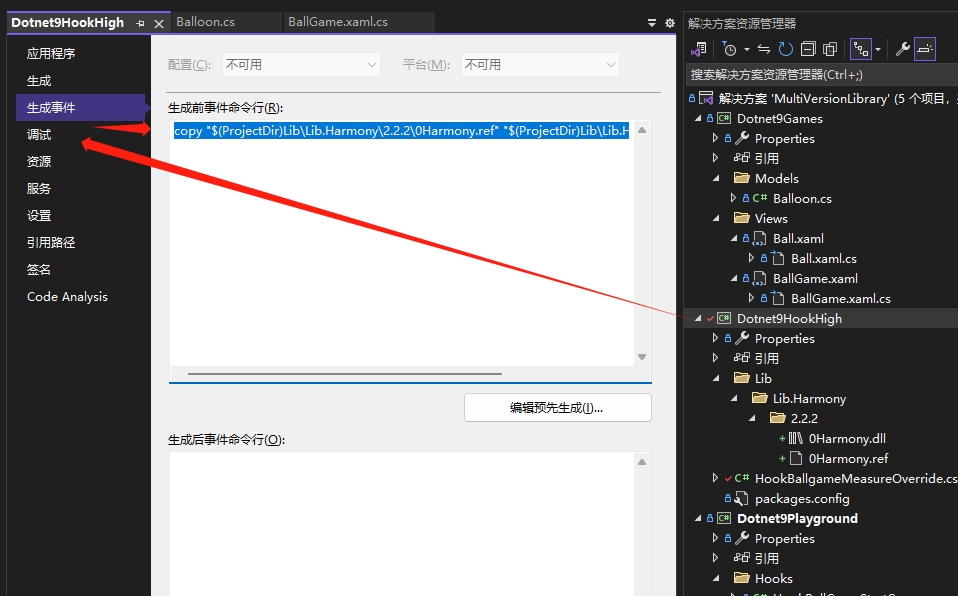The image size is (958, 596).
Task: Click the packages.config file icon
Action: pos(741,499)
